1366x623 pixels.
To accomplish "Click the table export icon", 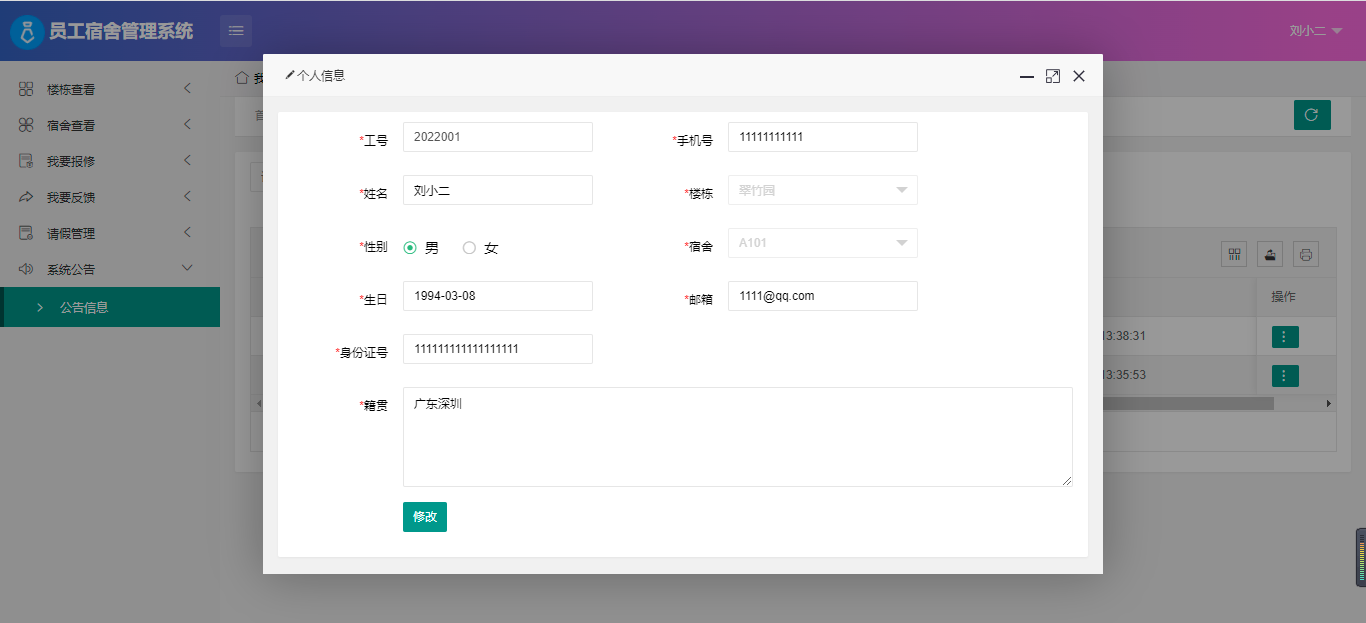I will (1270, 254).
